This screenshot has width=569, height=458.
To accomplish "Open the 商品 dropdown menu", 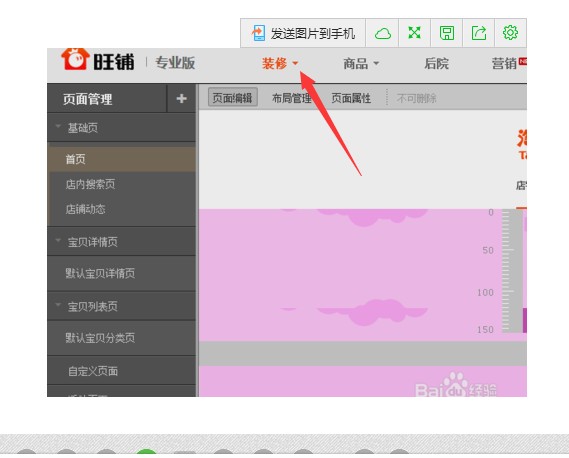I will click(x=361, y=64).
